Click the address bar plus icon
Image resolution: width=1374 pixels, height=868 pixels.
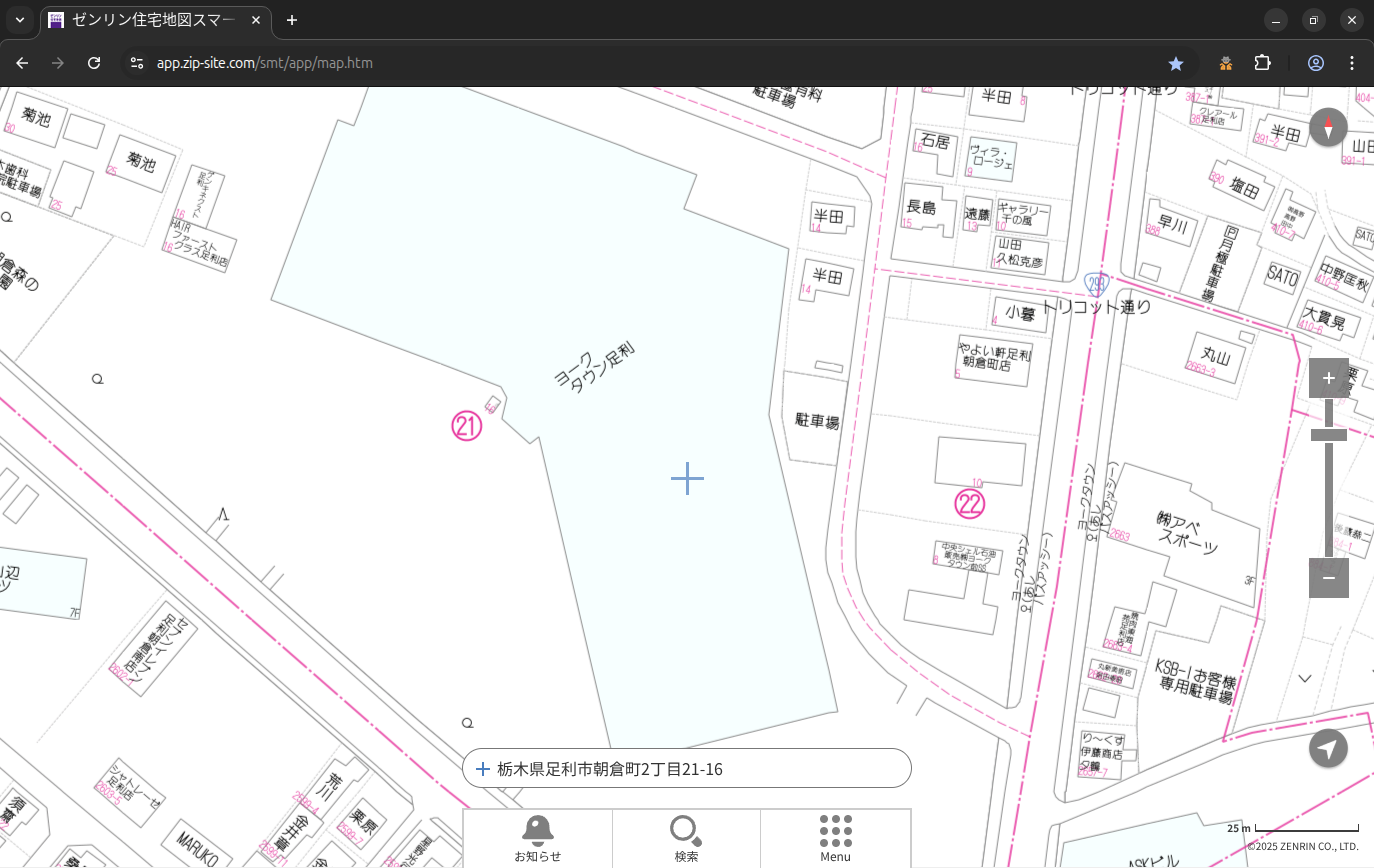[x=483, y=769]
